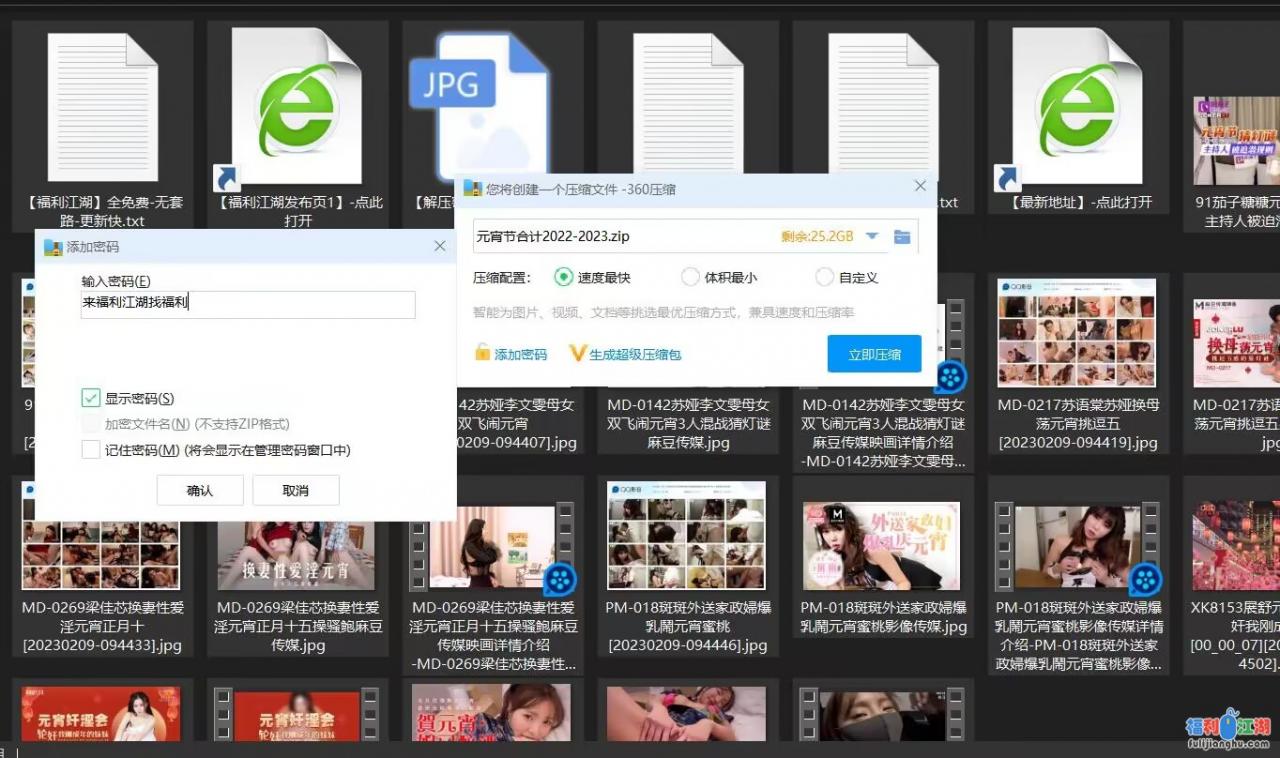Click inside the password input field
1280x758 pixels.
point(246,305)
